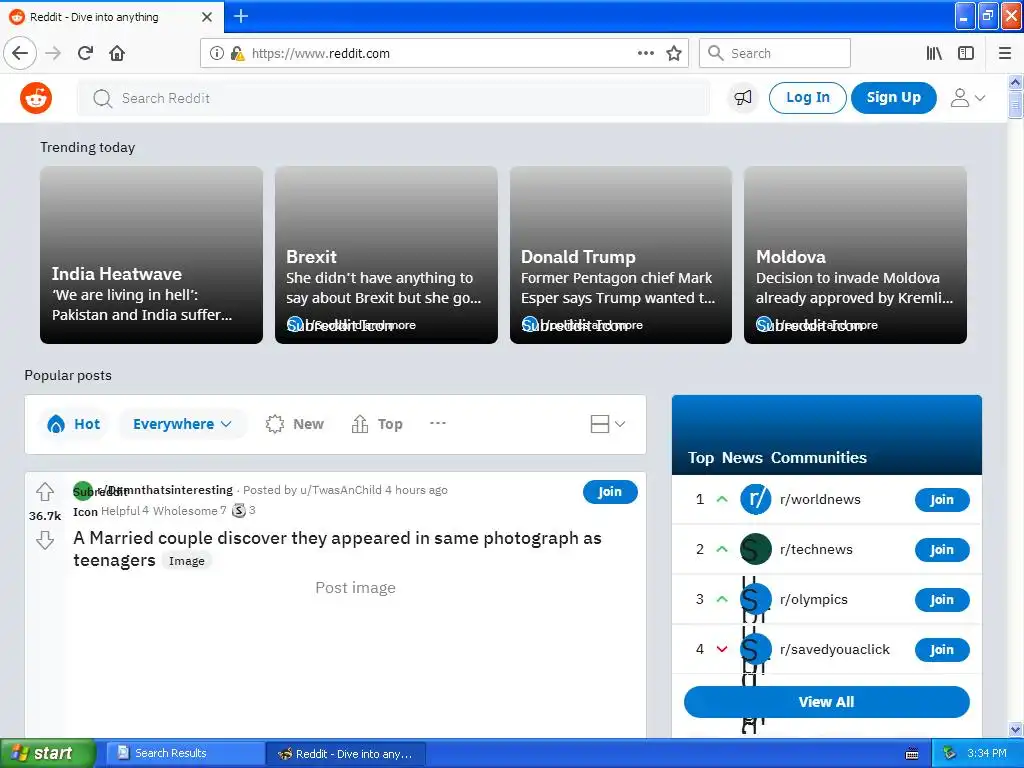
Task: Click Reddit taskbar button
Action: point(346,754)
